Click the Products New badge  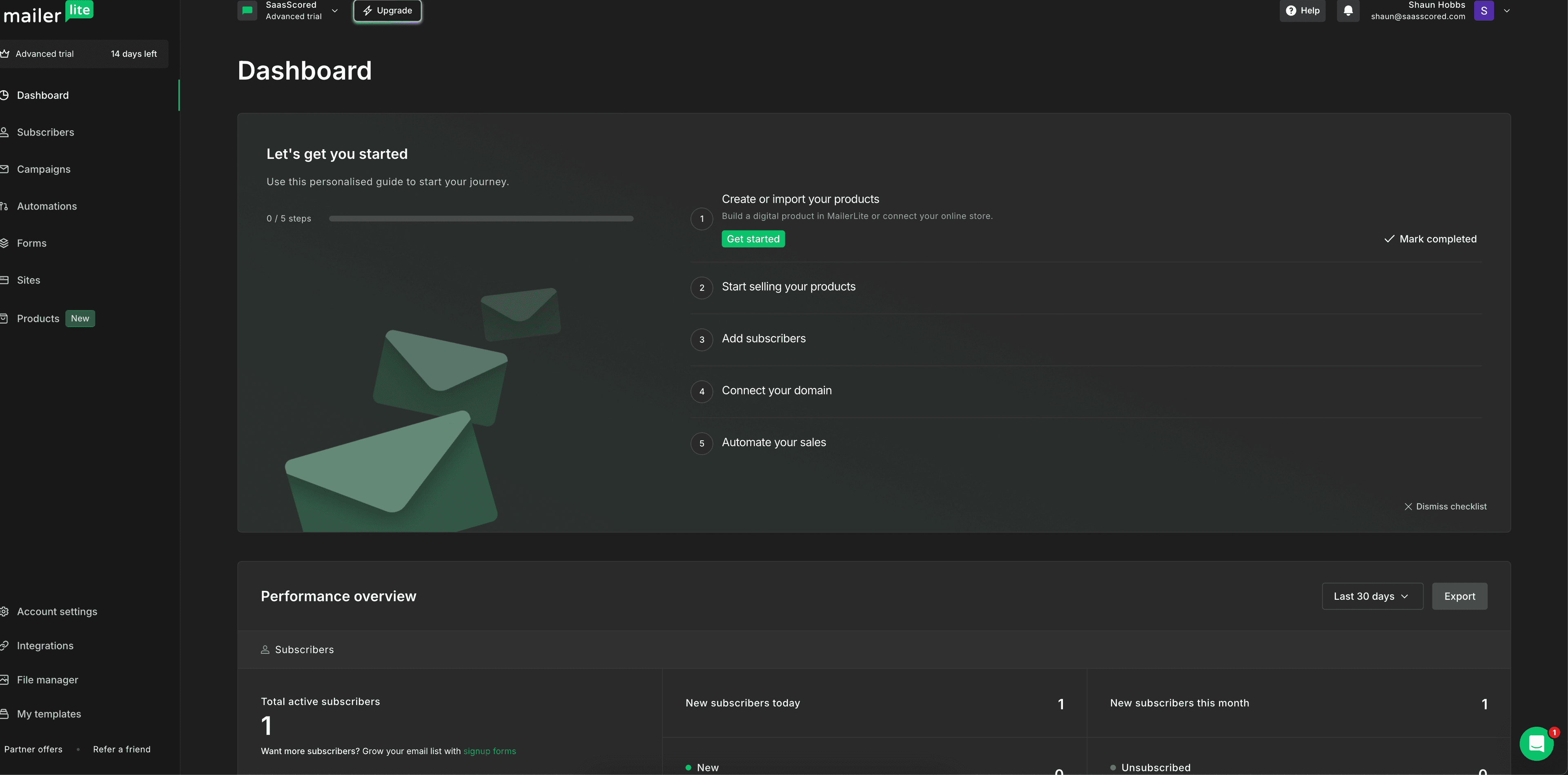coord(80,318)
